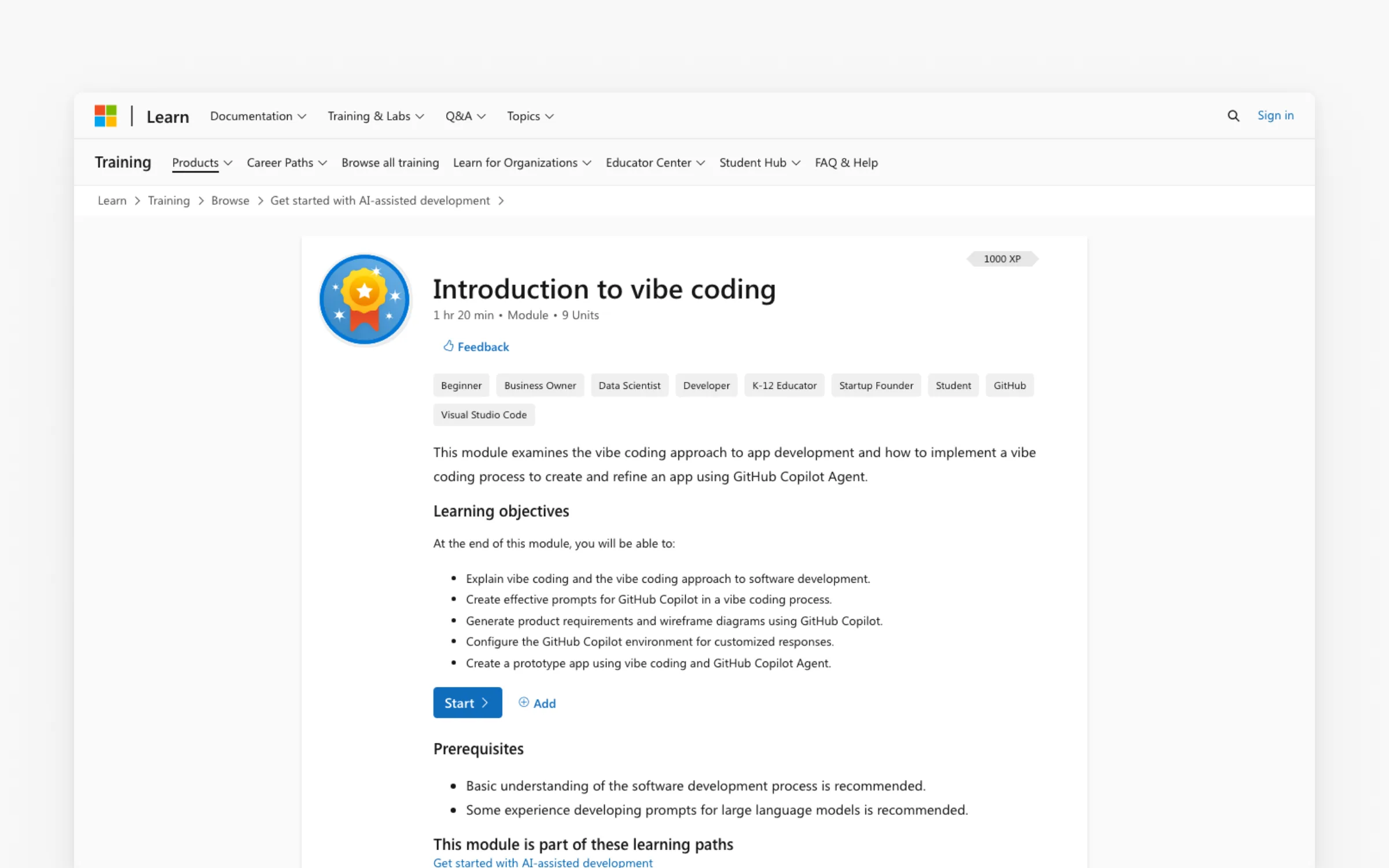Open Get started with AI-assisted development breadcrumb
Screen dimensions: 1389x868
(x=380, y=200)
